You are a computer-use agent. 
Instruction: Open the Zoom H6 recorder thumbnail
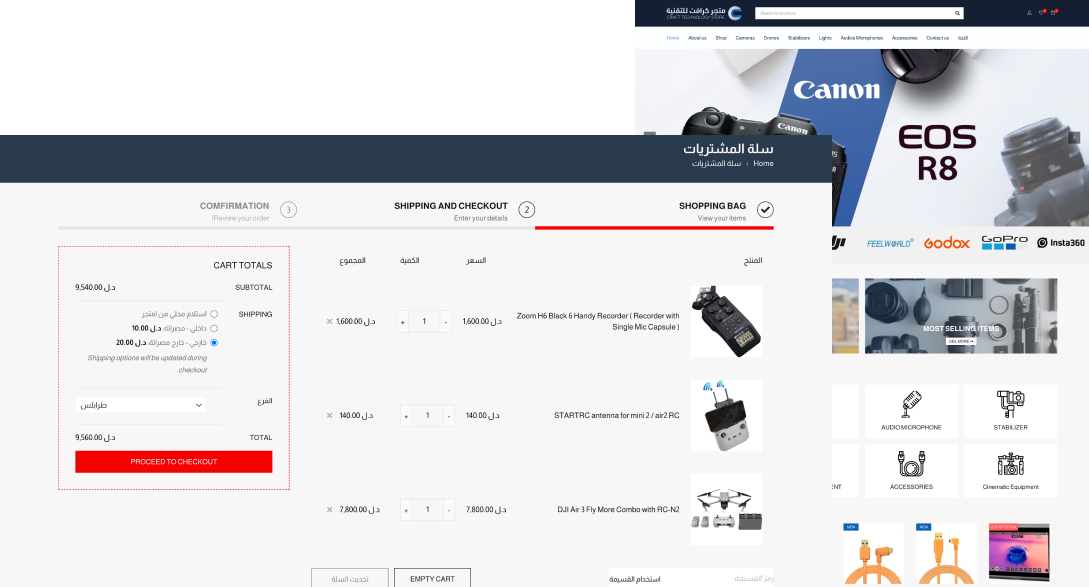coord(726,321)
